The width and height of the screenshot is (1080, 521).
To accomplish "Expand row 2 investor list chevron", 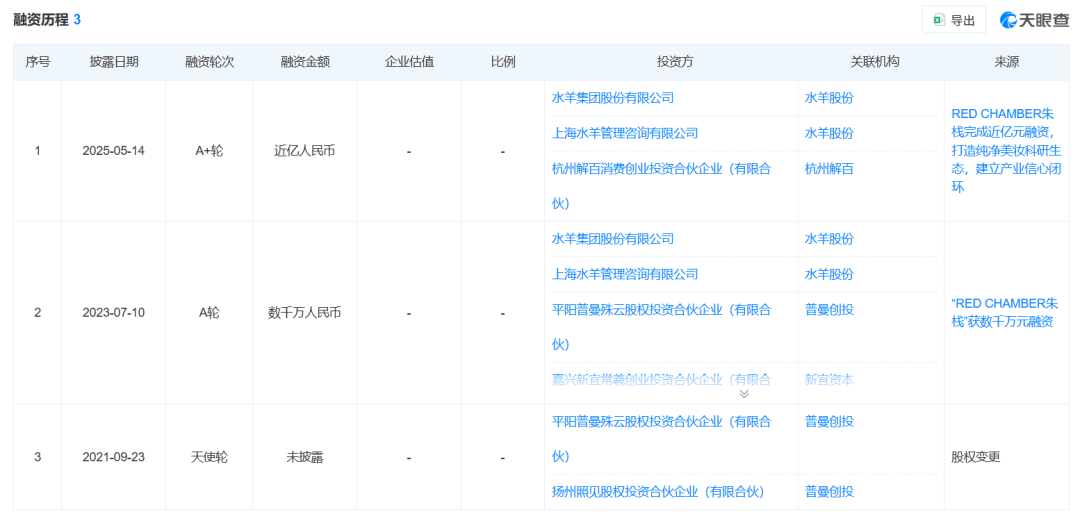I will point(743,394).
